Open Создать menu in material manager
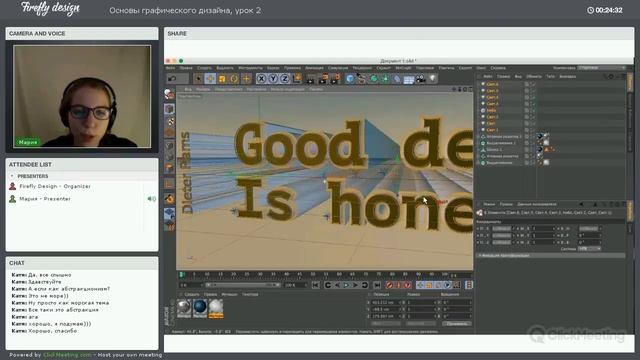Image resolution: width=640 pixels, height=360 pixels. [x=191, y=294]
